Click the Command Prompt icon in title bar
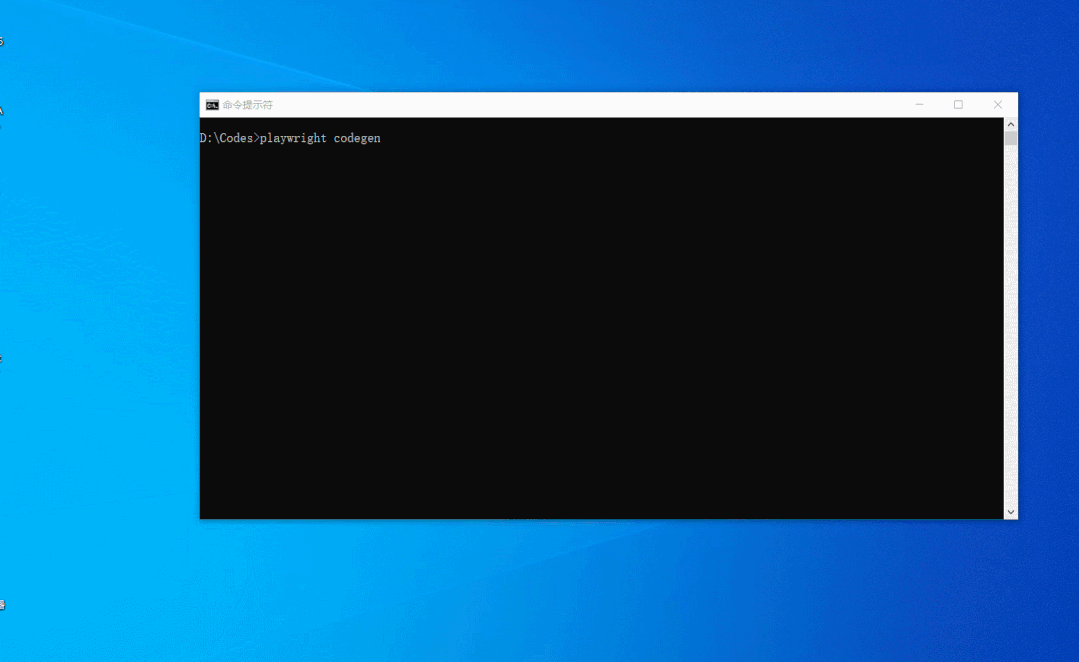Screen dimensions: 1079x662 coord(212,105)
